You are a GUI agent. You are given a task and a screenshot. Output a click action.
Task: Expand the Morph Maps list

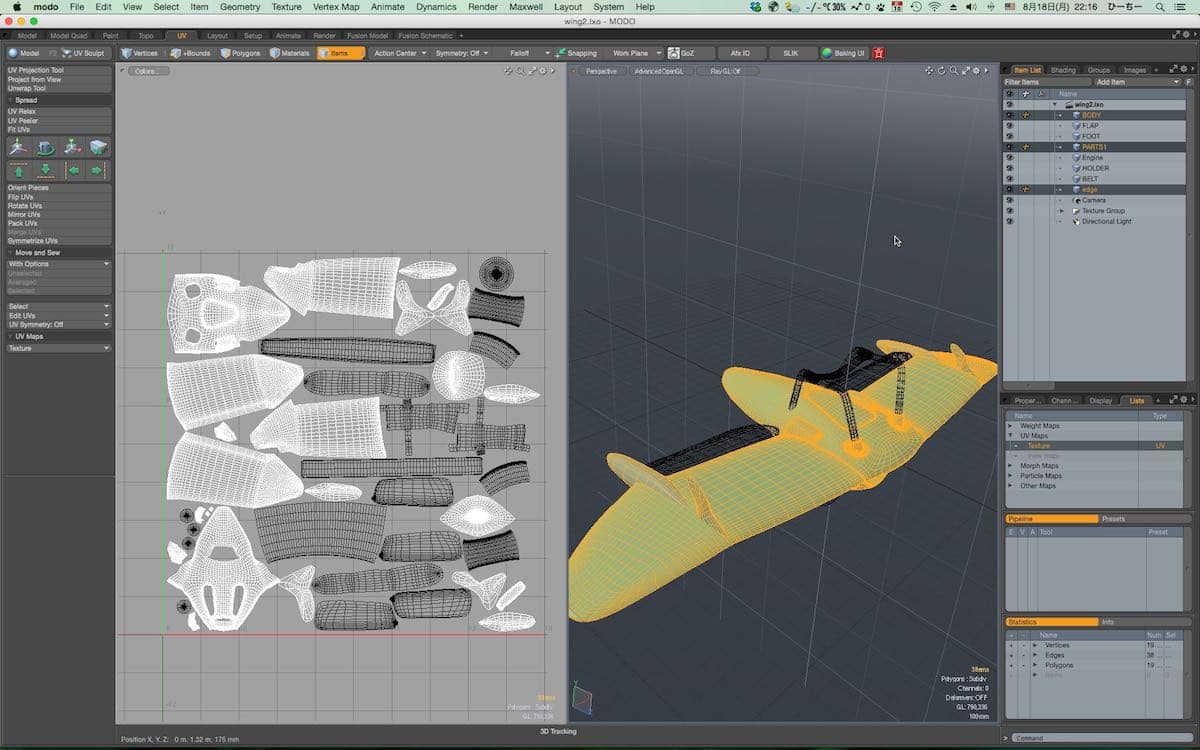pos(1010,466)
